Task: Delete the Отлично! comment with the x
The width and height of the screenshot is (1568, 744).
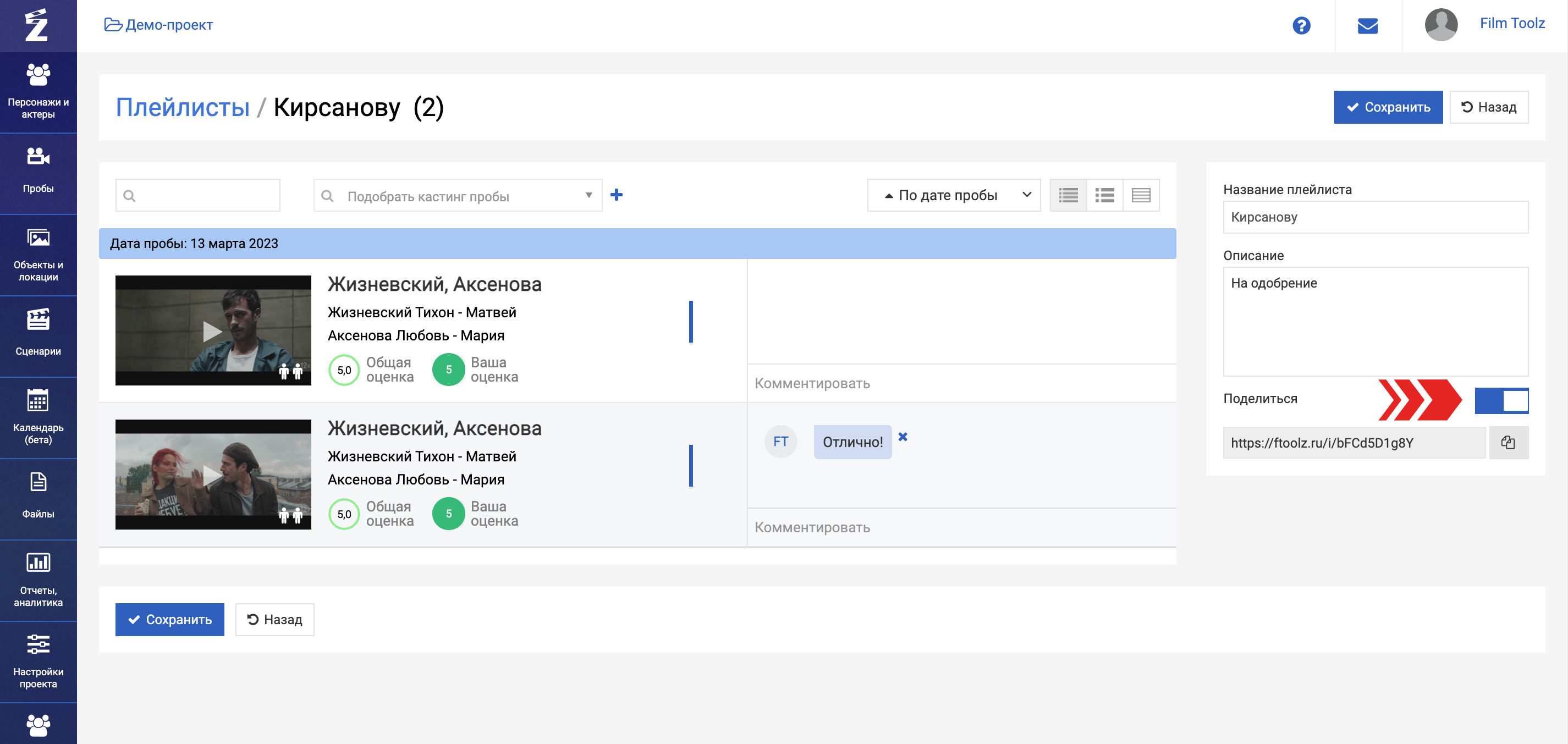Action: point(903,437)
